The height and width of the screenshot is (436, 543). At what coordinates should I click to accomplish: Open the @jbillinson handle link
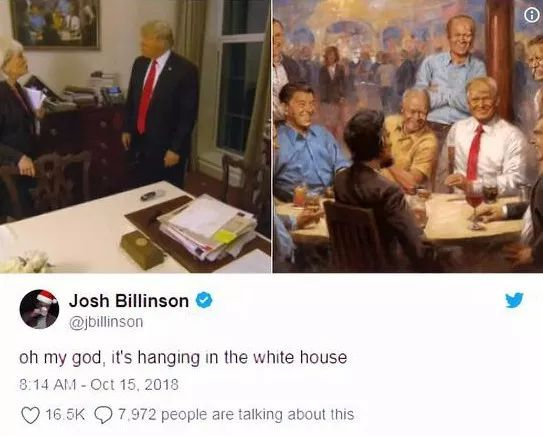pos(106,322)
